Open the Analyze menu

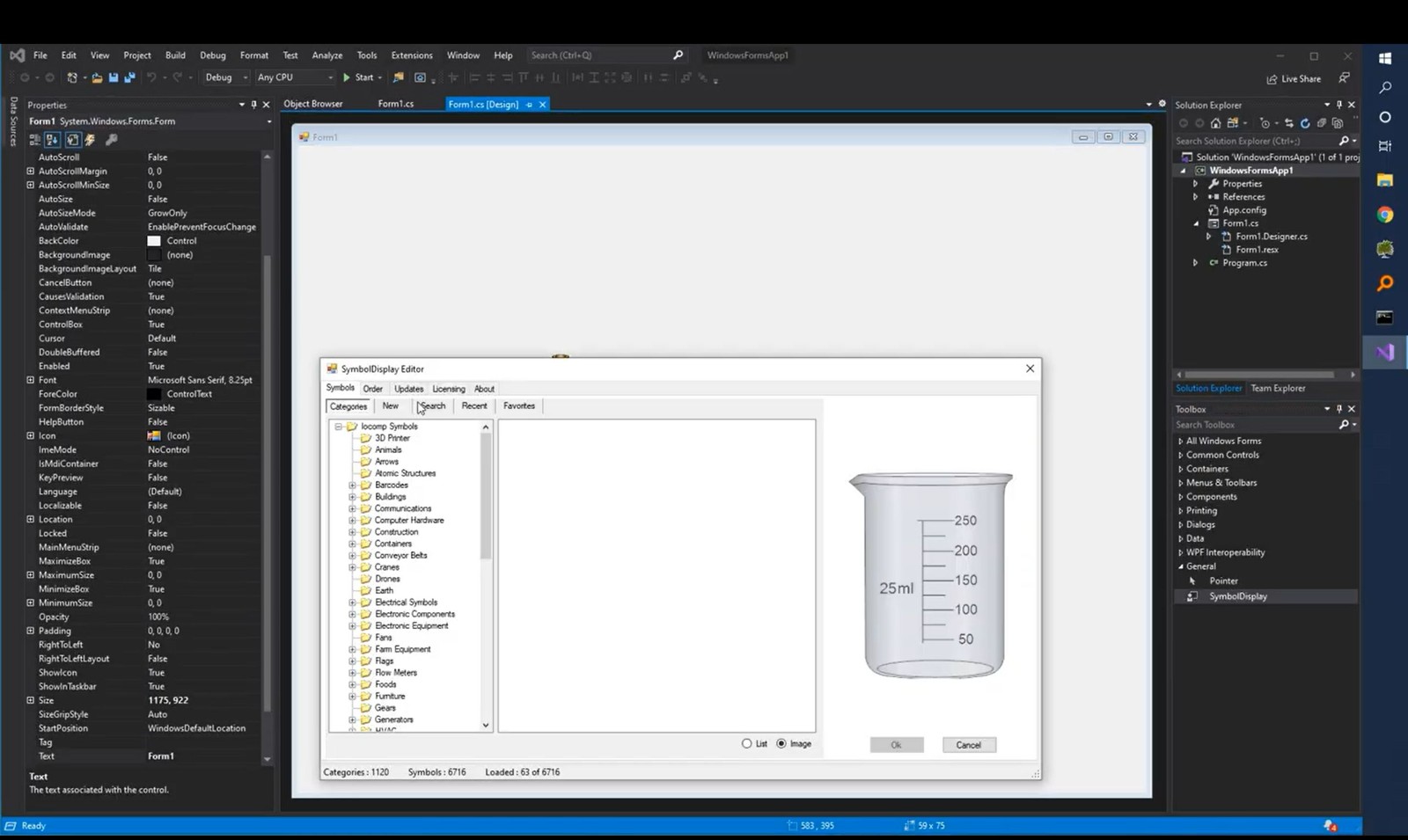pos(327,55)
